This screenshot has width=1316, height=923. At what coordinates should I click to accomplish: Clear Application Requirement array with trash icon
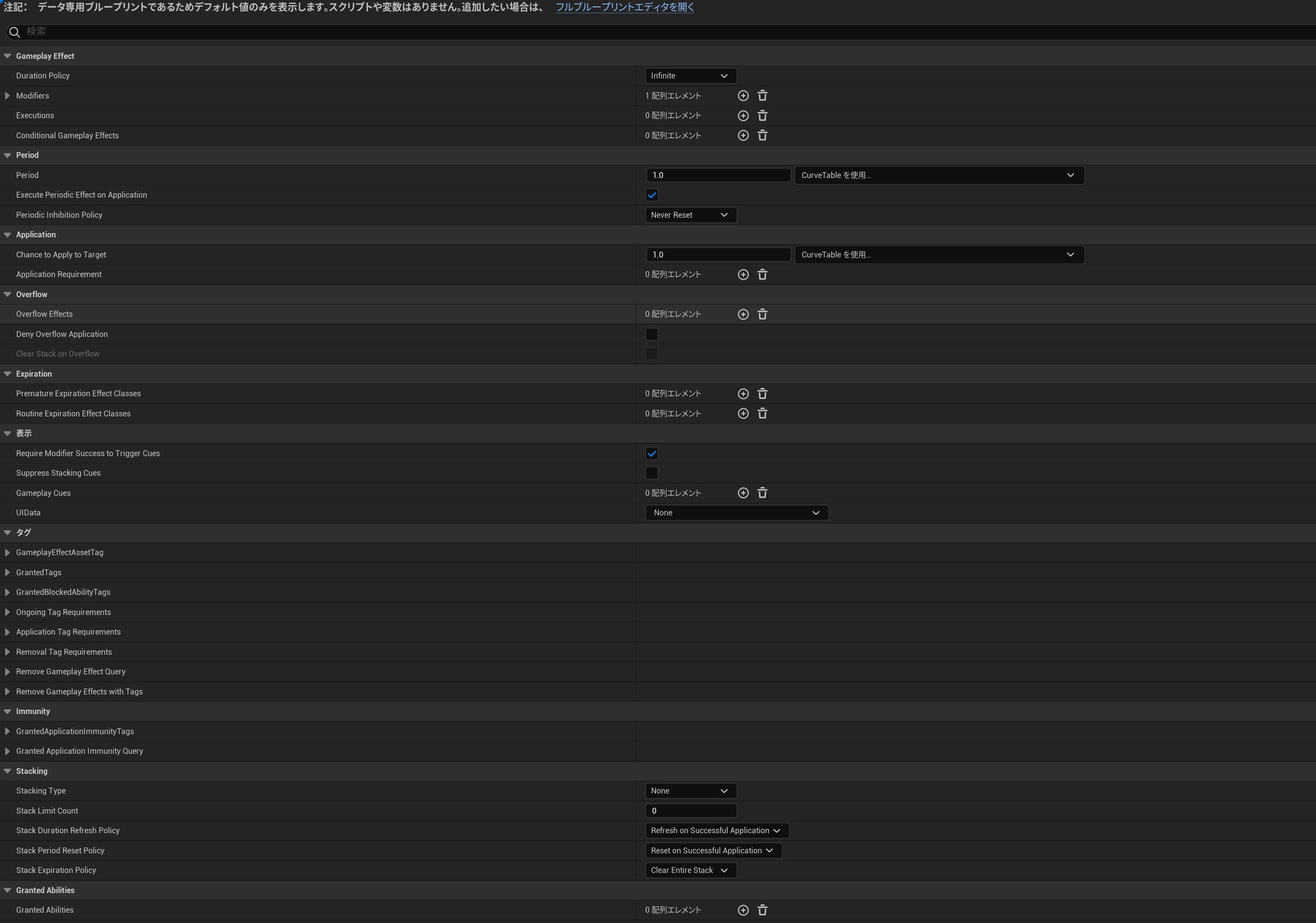(x=763, y=275)
